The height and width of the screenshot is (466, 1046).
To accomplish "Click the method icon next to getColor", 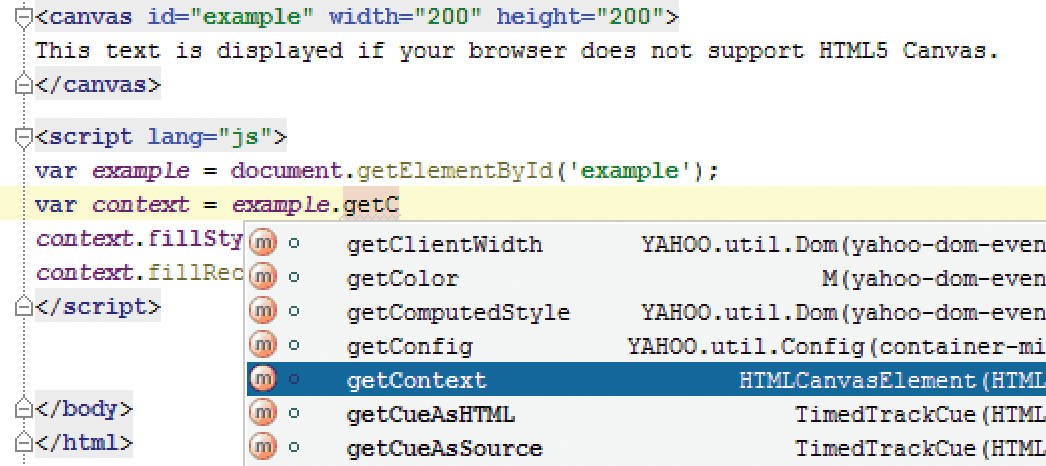I will tap(262, 279).
